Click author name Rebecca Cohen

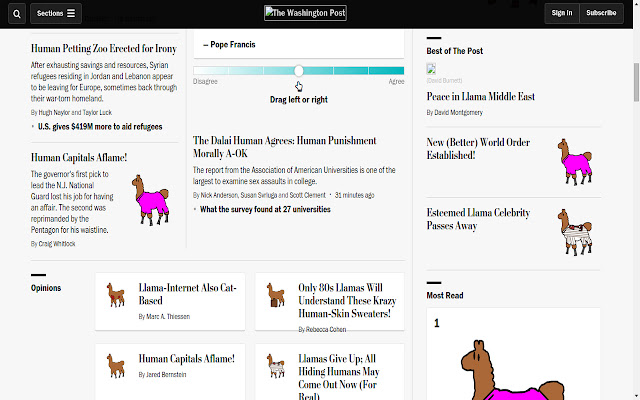coord(326,329)
